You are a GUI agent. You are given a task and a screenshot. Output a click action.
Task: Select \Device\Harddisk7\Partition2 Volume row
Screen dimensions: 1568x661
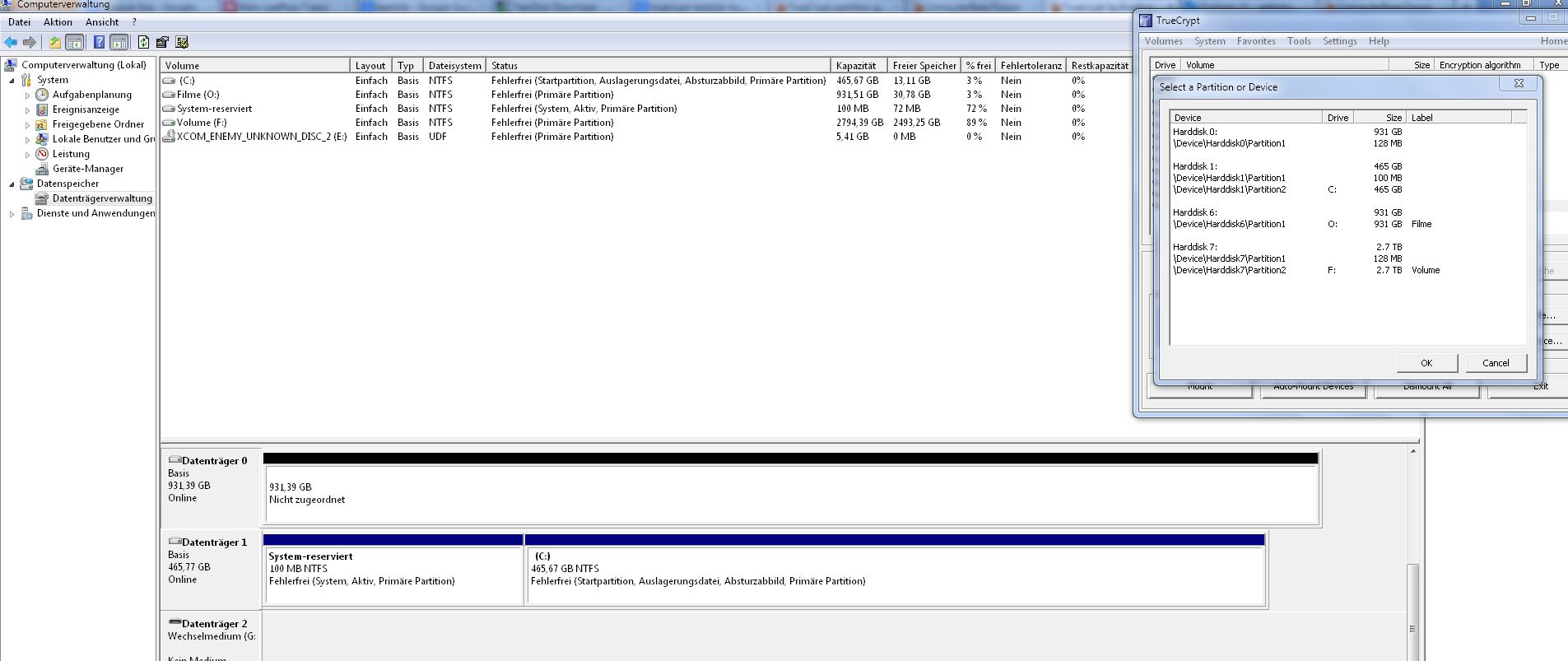pyautogui.click(x=1347, y=270)
